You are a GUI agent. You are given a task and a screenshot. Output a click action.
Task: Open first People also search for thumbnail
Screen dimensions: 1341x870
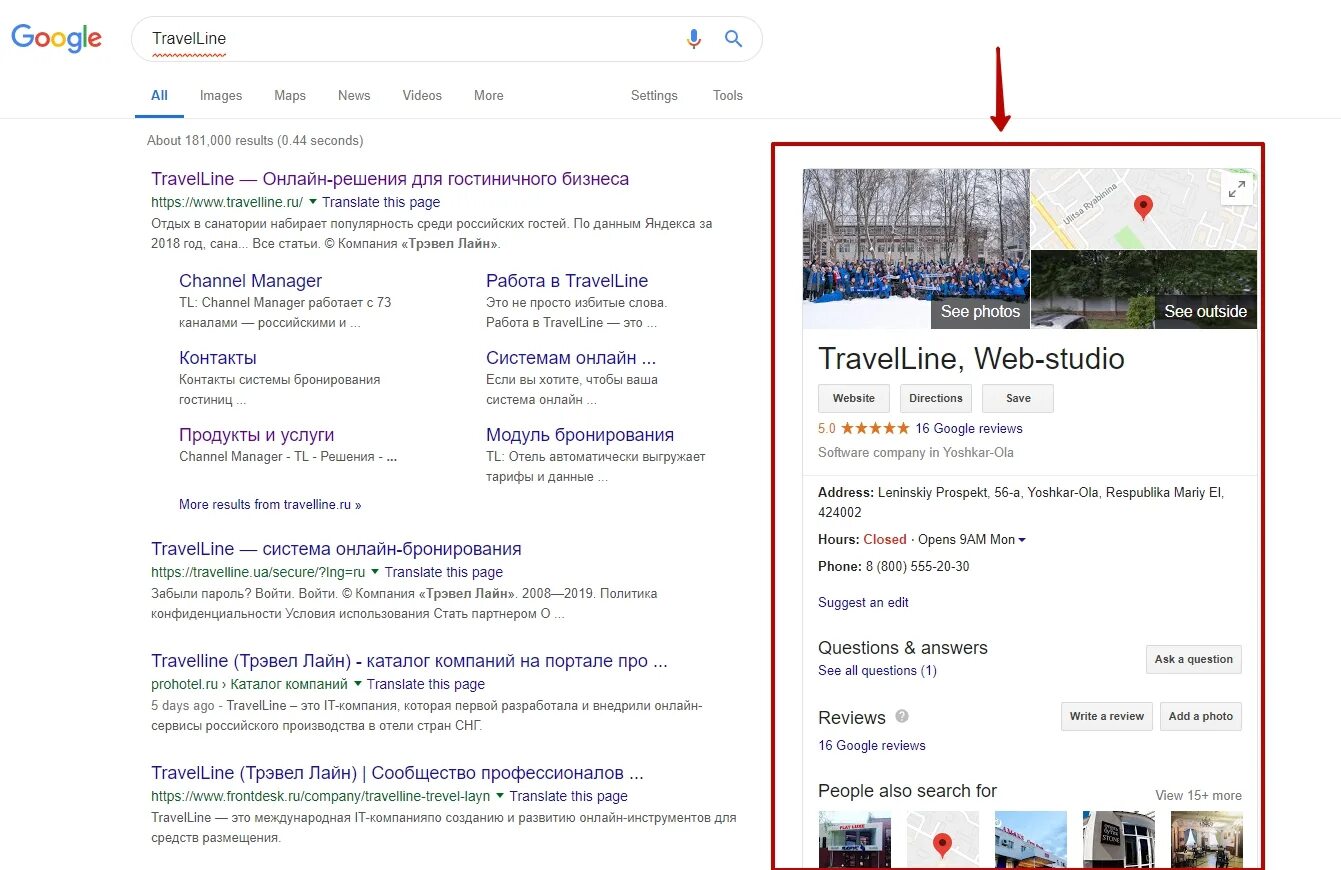[854, 839]
